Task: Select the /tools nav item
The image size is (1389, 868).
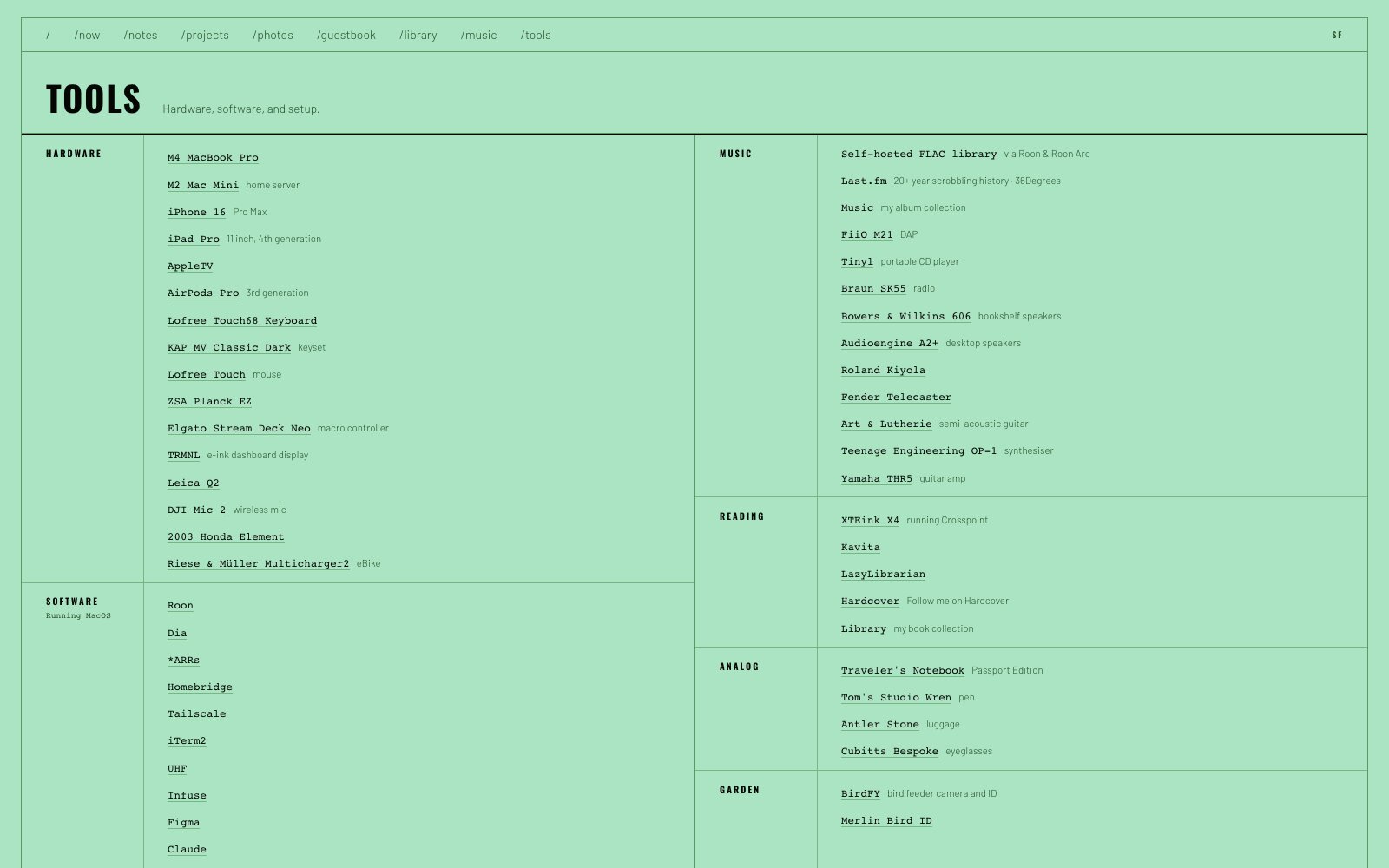Action: [536, 36]
